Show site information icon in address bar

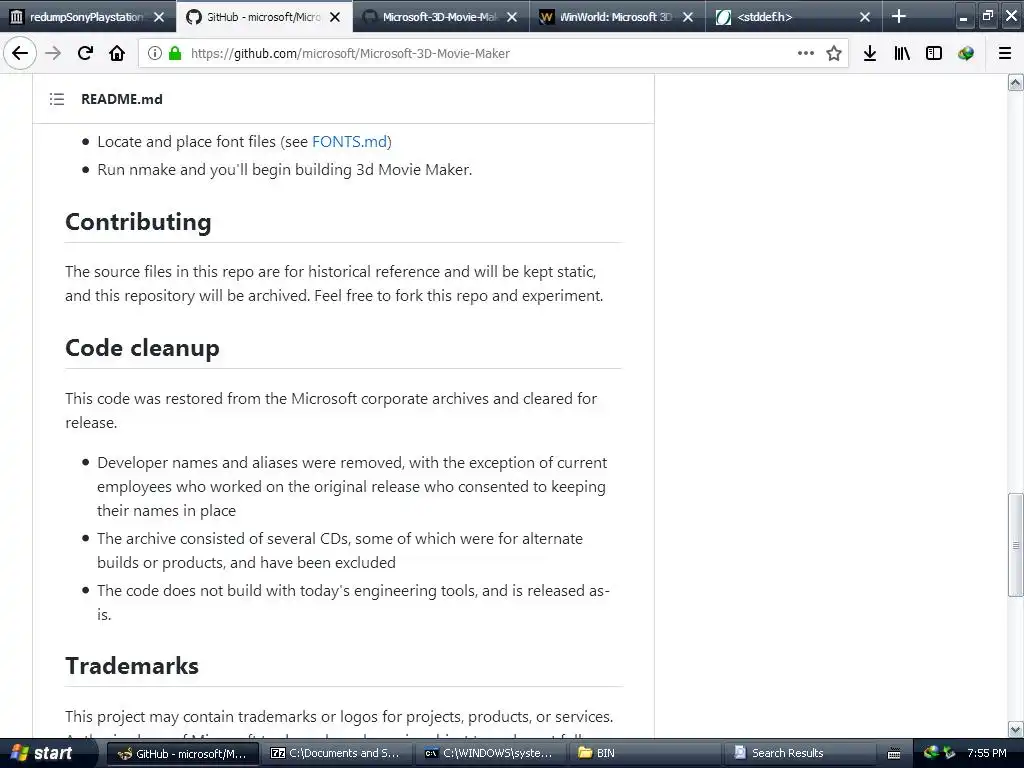pos(155,53)
